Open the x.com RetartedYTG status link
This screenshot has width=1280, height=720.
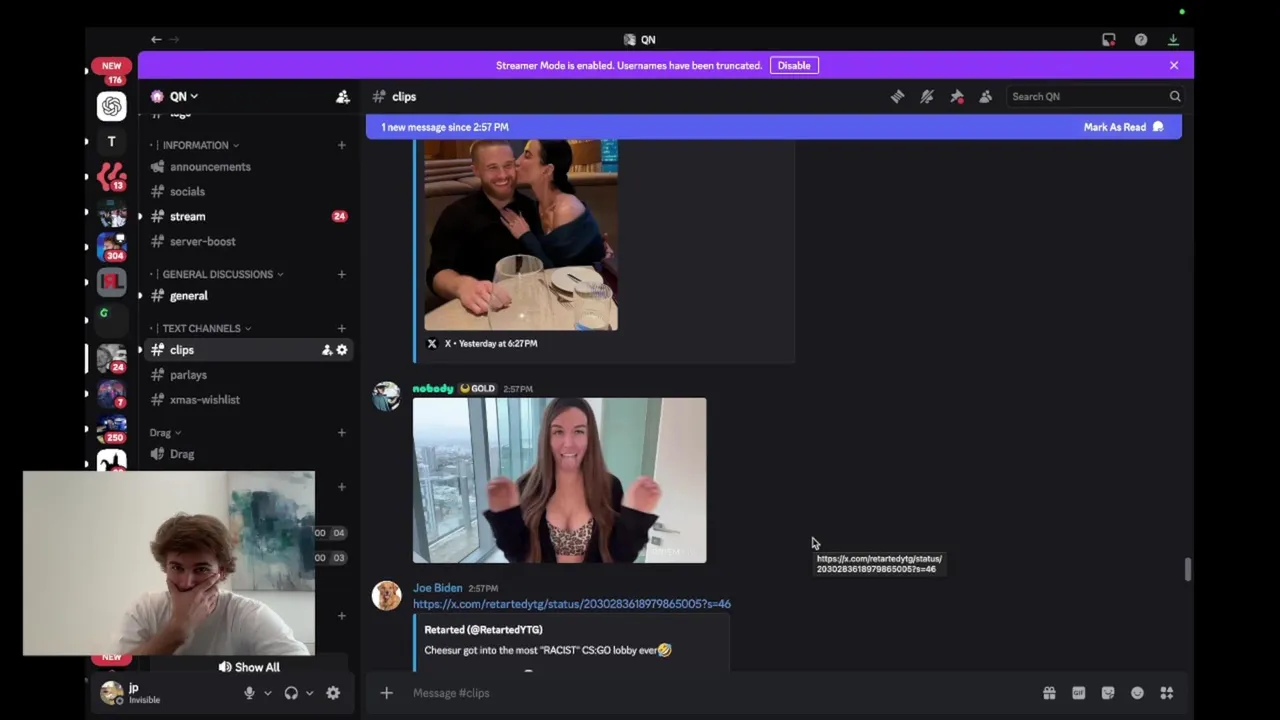pos(572,604)
